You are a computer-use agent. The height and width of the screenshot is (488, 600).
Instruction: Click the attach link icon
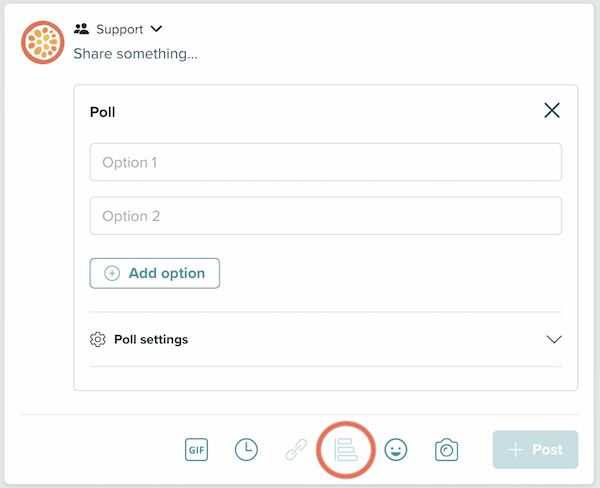click(x=296, y=450)
